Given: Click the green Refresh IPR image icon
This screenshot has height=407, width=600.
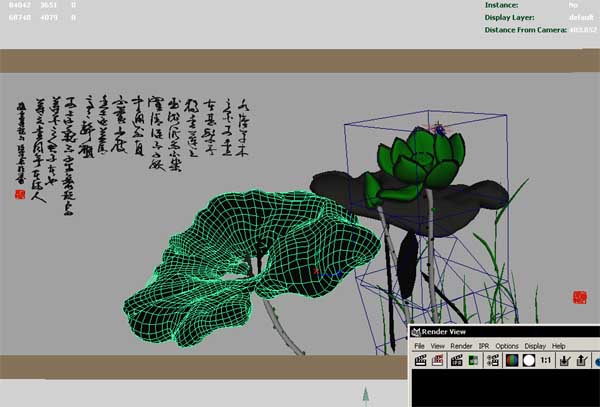Looking at the screenshot, I should [473, 360].
